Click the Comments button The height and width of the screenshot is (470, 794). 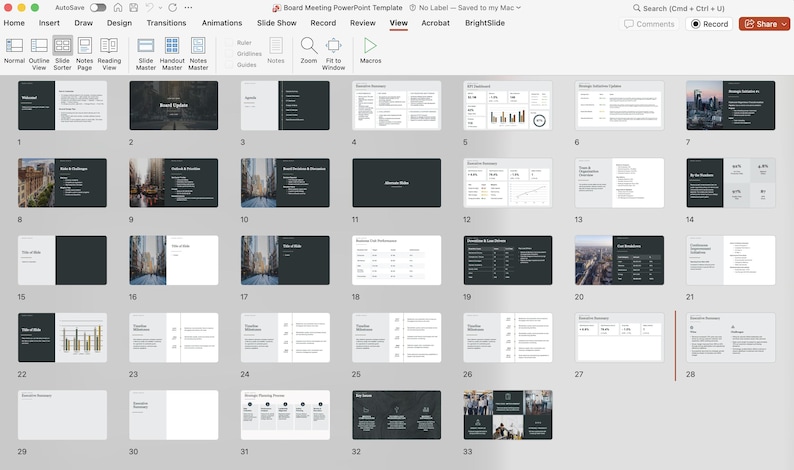coord(650,24)
